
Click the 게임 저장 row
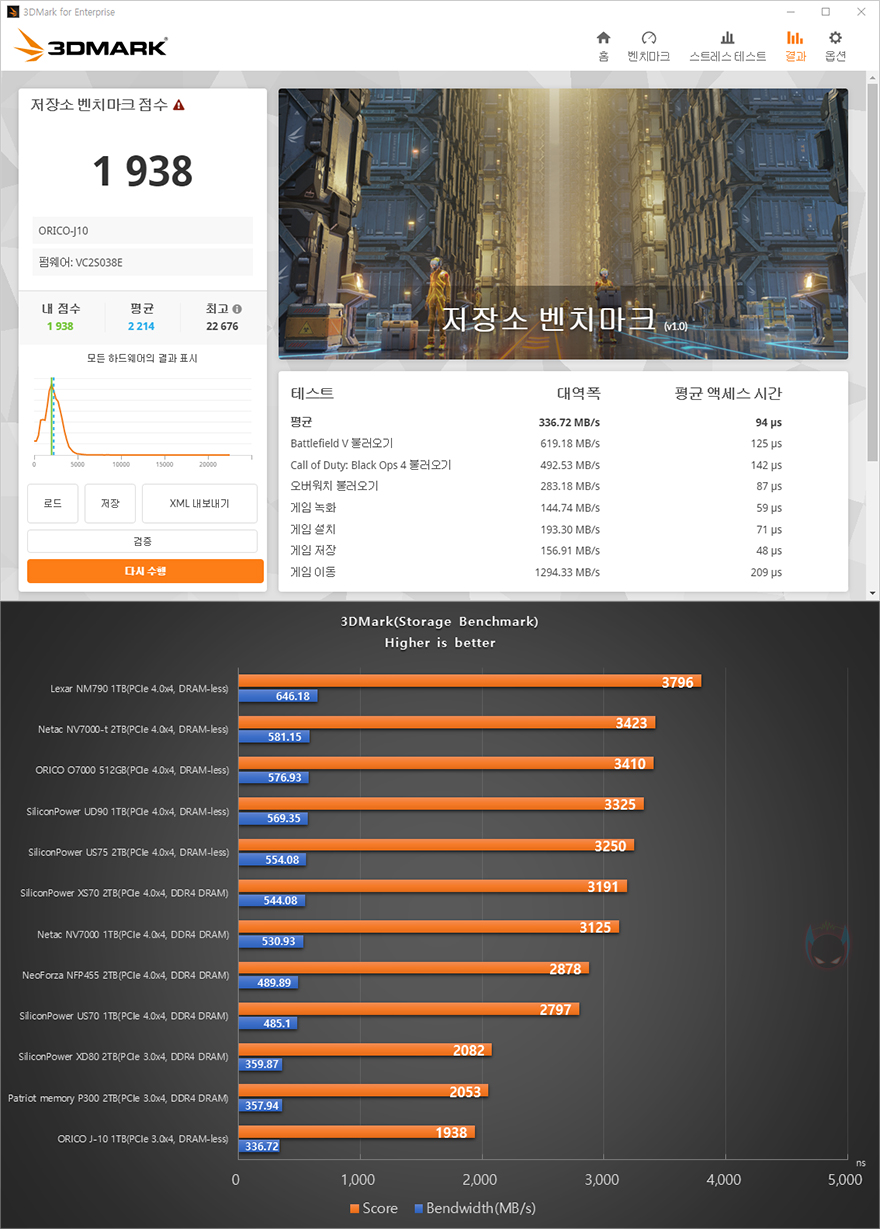point(537,551)
